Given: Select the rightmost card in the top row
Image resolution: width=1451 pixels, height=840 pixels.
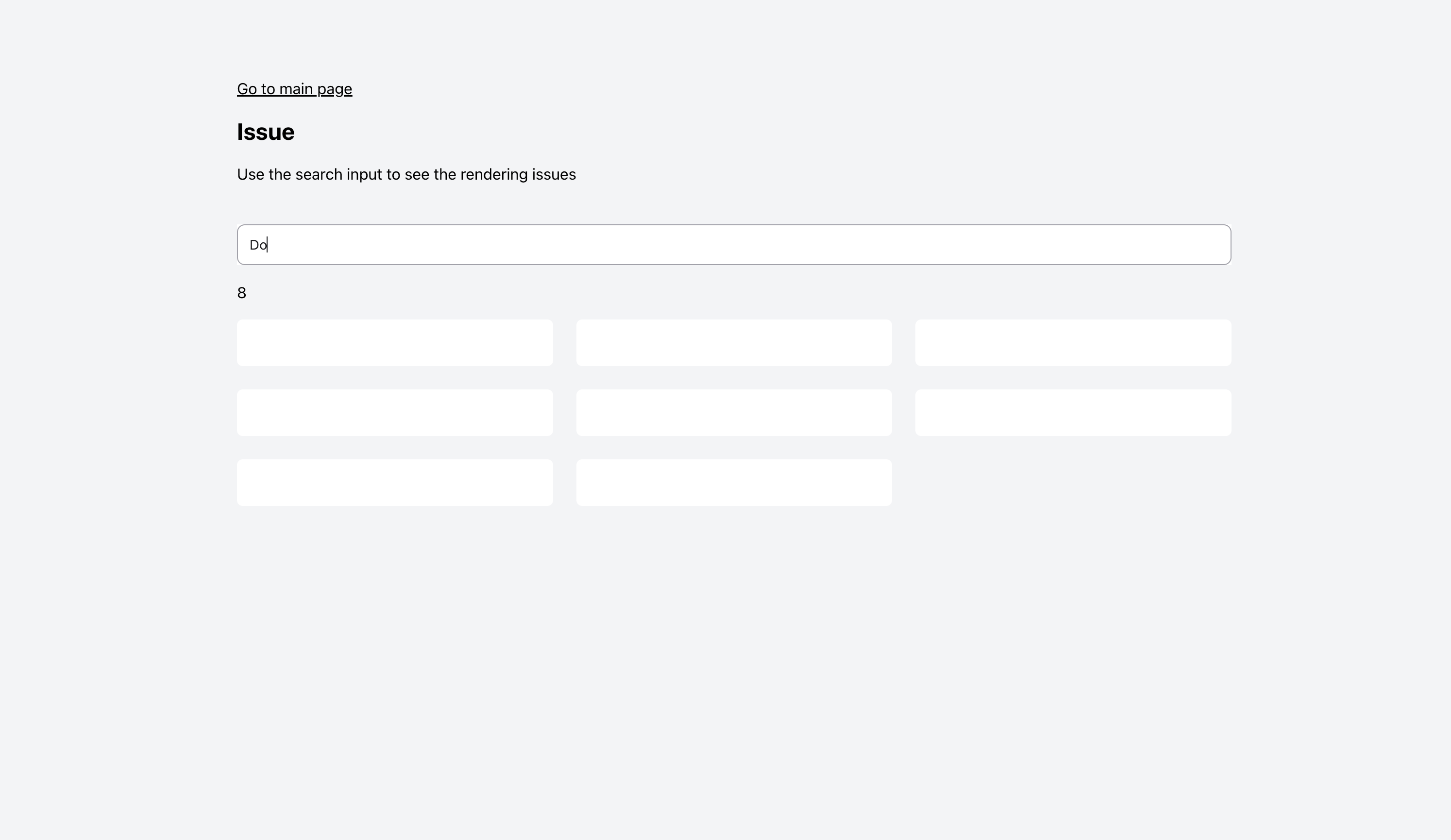Looking at the screenshot, I should click(1073, 343).
